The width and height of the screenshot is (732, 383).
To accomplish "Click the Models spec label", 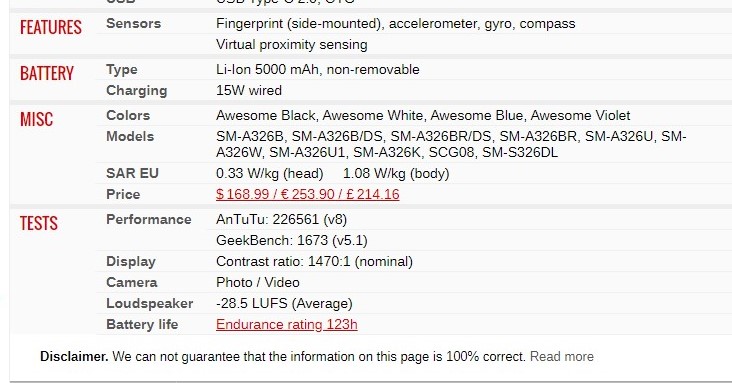I will click(130, 136).
